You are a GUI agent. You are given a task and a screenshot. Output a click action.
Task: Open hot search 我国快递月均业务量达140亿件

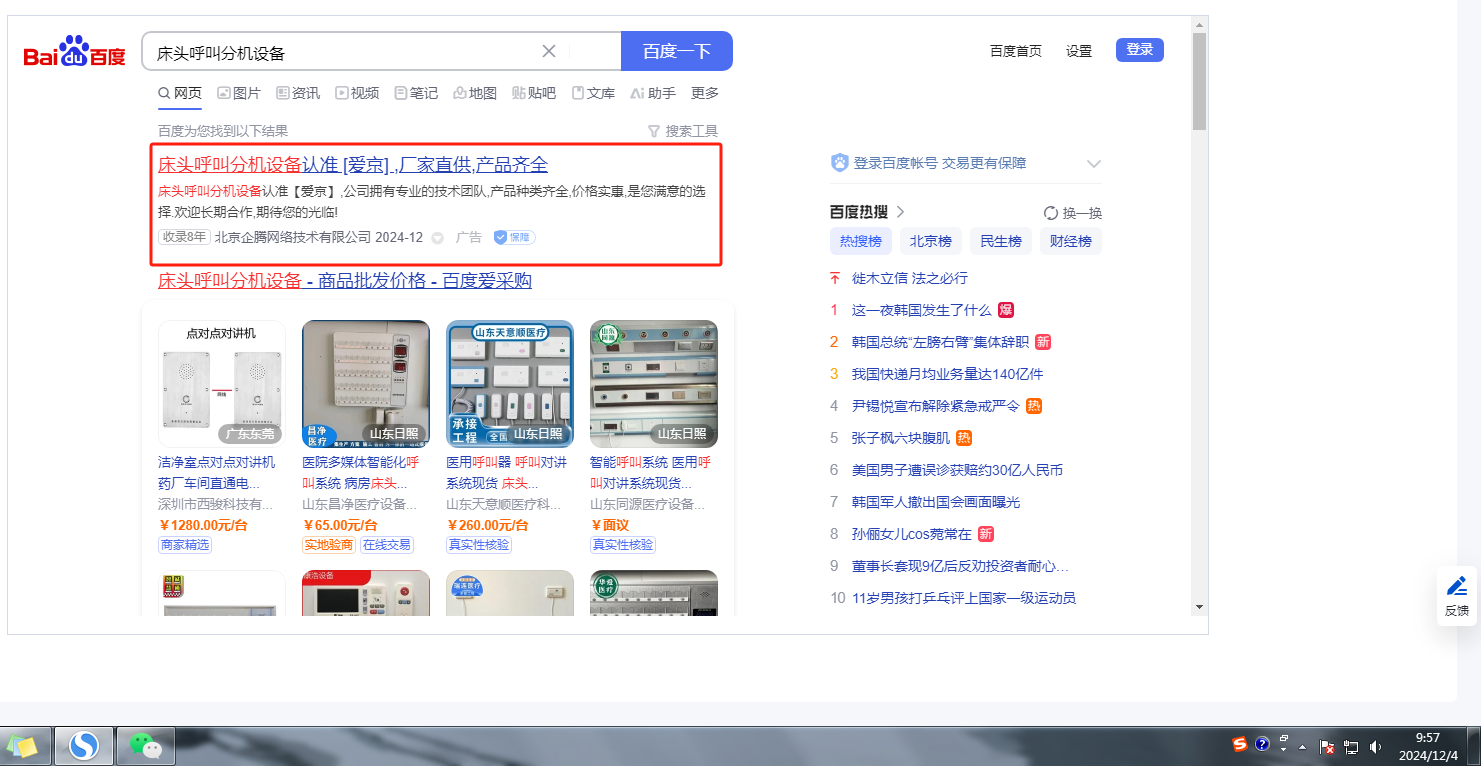[x=947, y=374]
